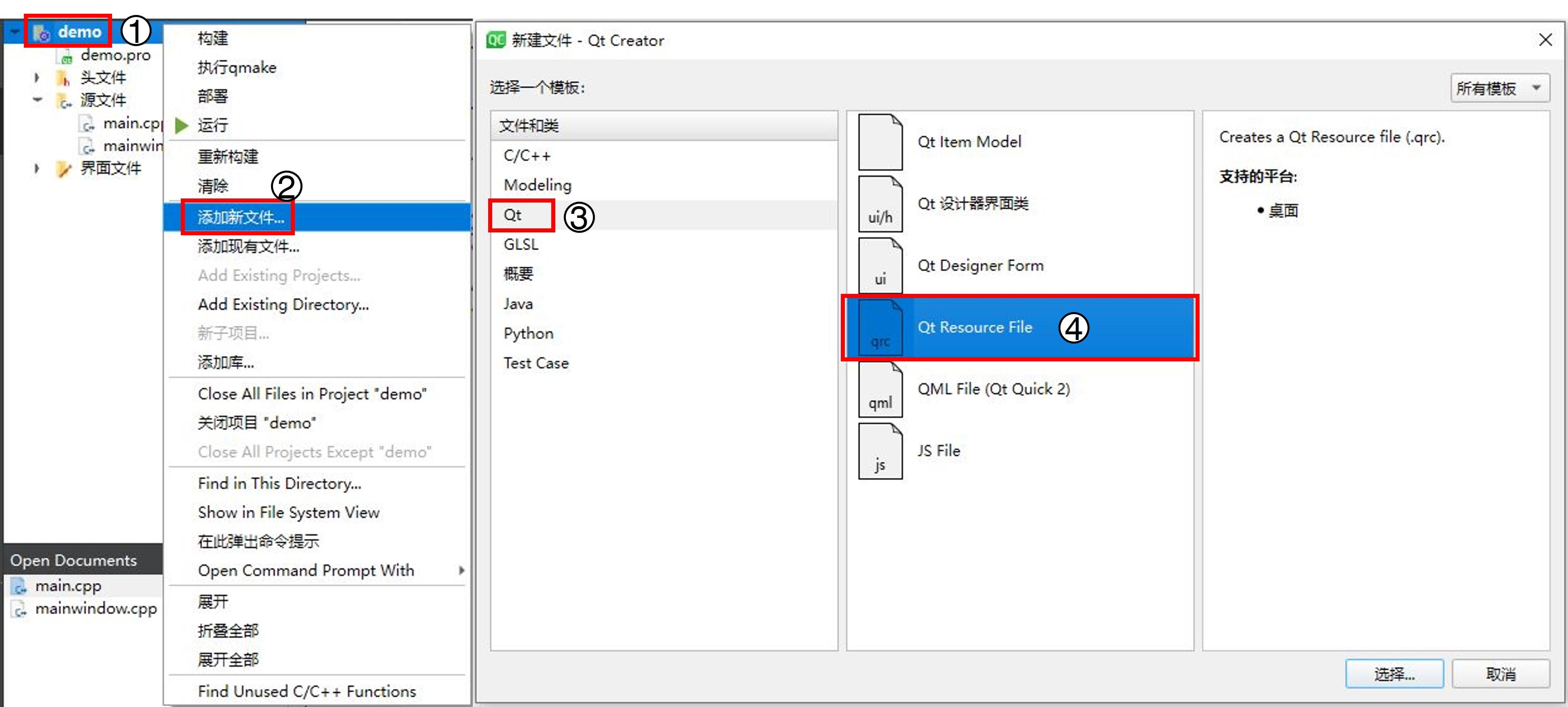Click the ui Qt Designer Form icon
This screenshot has height=707, width=1568.
880,266
